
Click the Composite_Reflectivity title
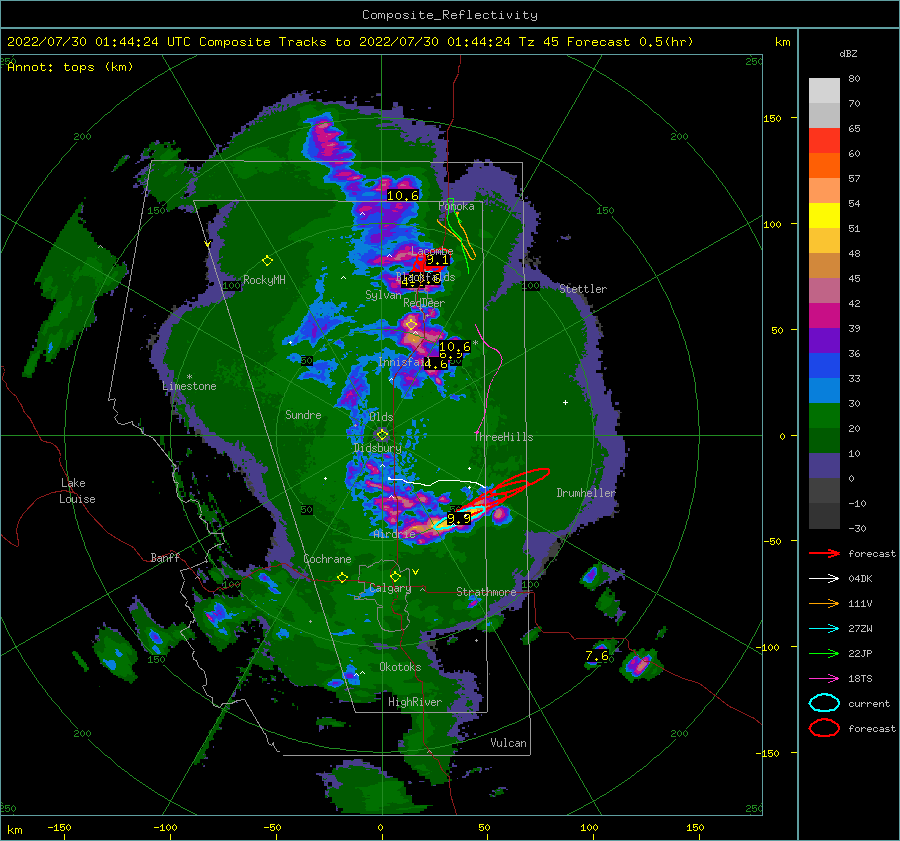[x=450, y=15]
